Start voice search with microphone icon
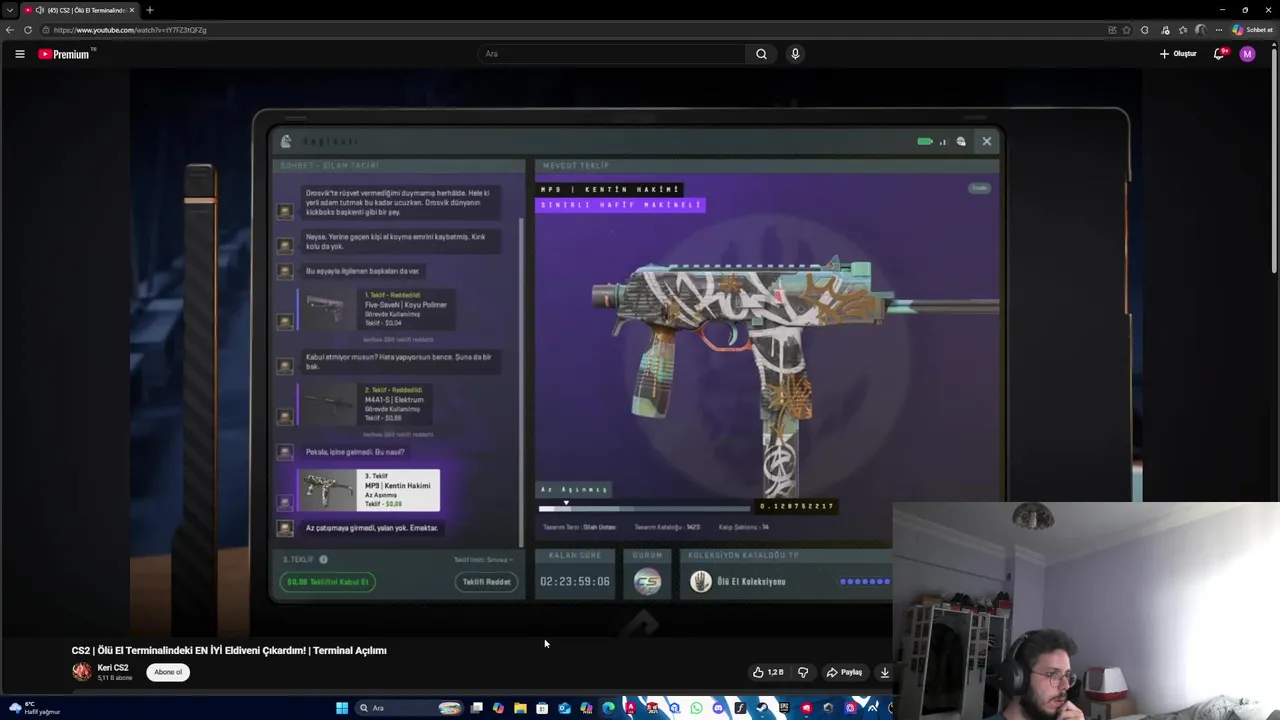The image size is (1280, 720). (795, 54)
